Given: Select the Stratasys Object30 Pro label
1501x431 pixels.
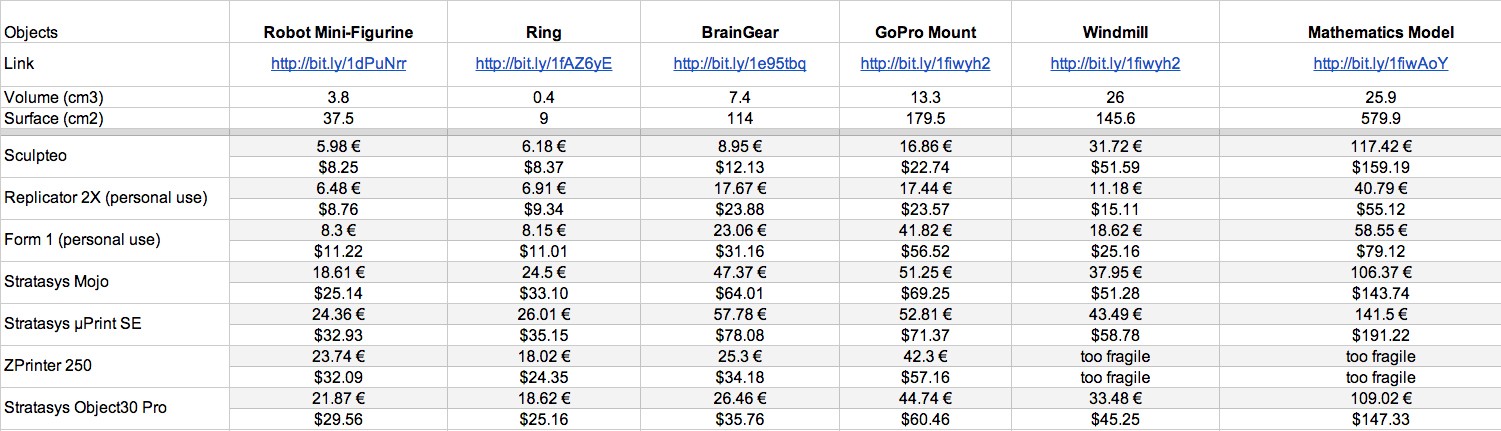Looking at the screenshot, I should [85, 408].
